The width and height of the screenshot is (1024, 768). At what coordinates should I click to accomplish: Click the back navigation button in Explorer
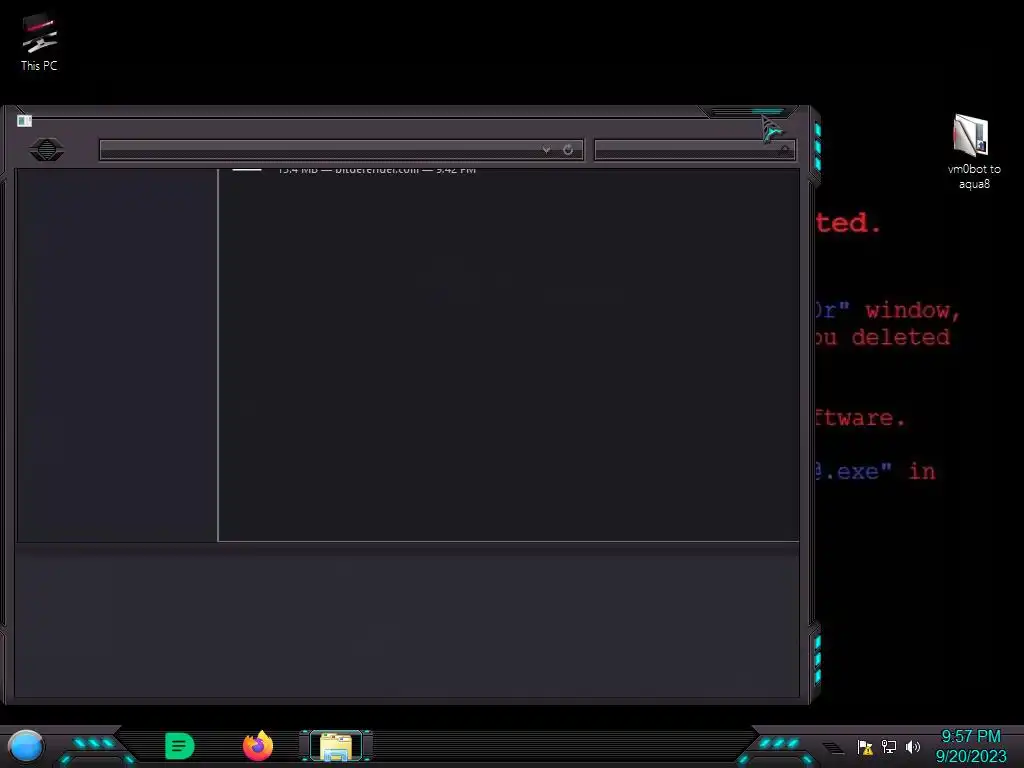46,150
